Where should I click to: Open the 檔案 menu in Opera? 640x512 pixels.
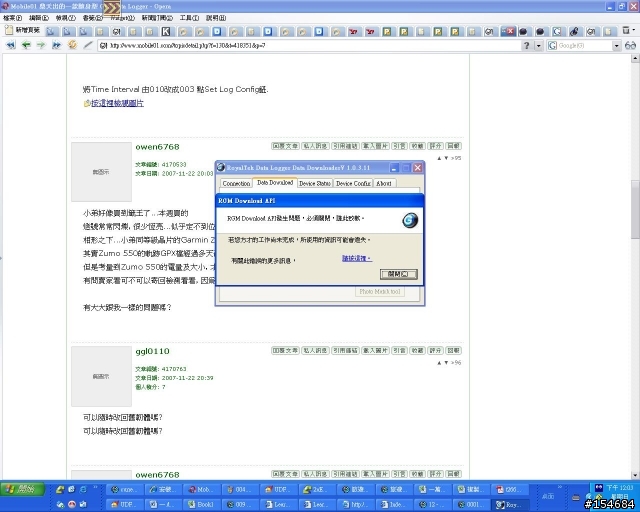coord(12,18)
